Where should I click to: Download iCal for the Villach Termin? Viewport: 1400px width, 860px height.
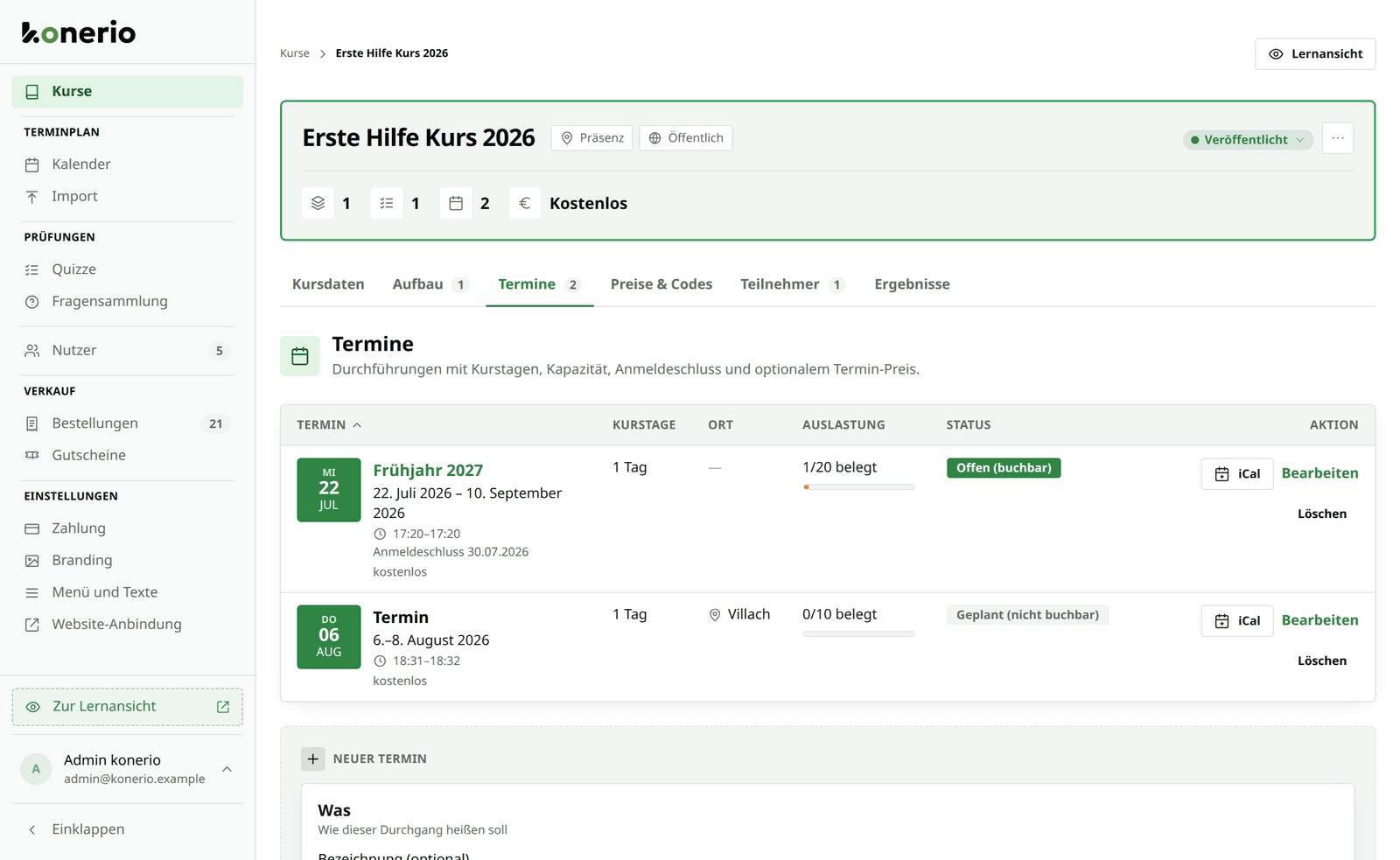click(1237, 621)
